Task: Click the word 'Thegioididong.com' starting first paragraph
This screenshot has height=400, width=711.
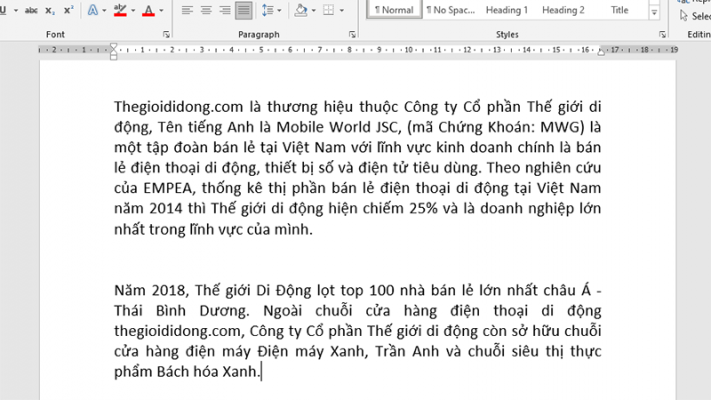Action: [x=179, y=107]
